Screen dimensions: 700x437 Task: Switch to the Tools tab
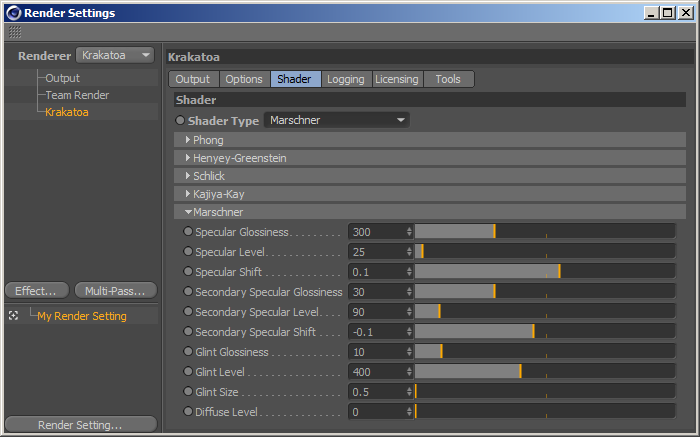coord(448,79)
